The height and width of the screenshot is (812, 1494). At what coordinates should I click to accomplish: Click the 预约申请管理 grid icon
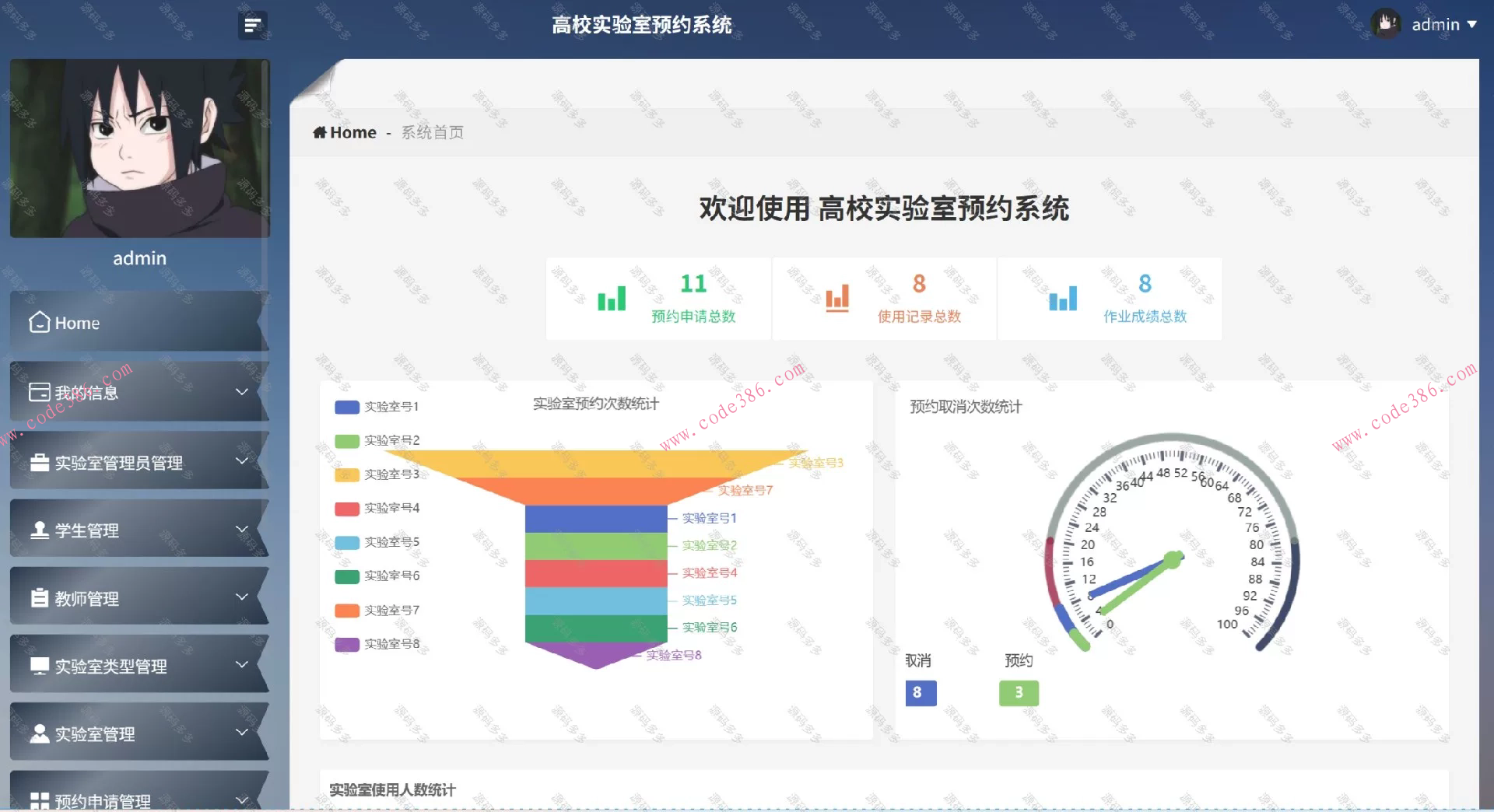pos(39,801)
